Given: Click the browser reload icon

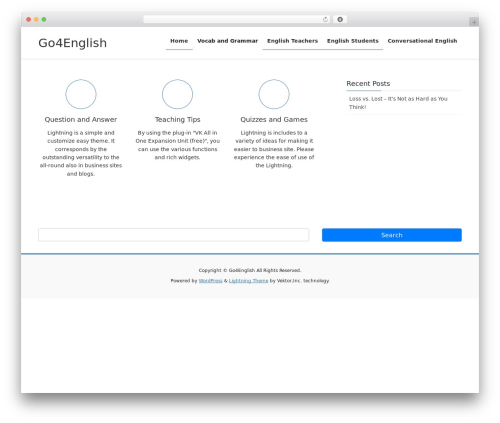Looking at the screenshot, I should point(325,20).
